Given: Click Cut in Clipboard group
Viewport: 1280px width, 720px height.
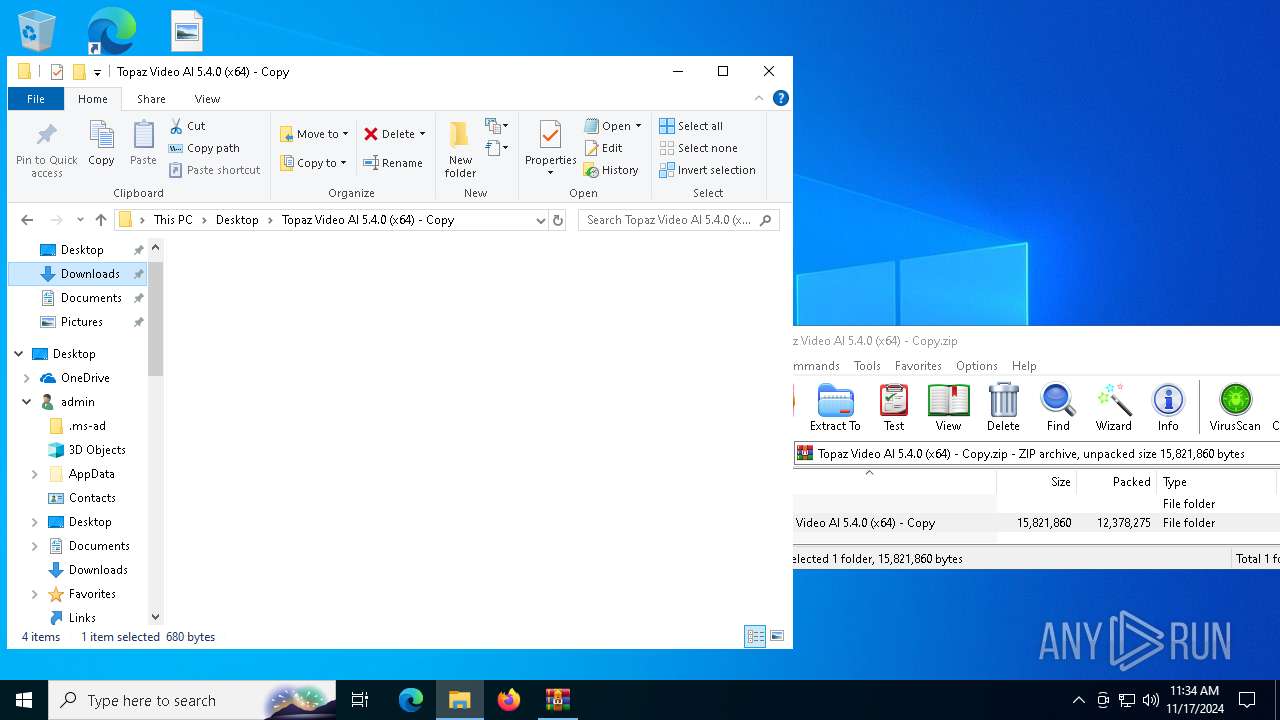Looking at the screenshot, I should click(187, 126).
